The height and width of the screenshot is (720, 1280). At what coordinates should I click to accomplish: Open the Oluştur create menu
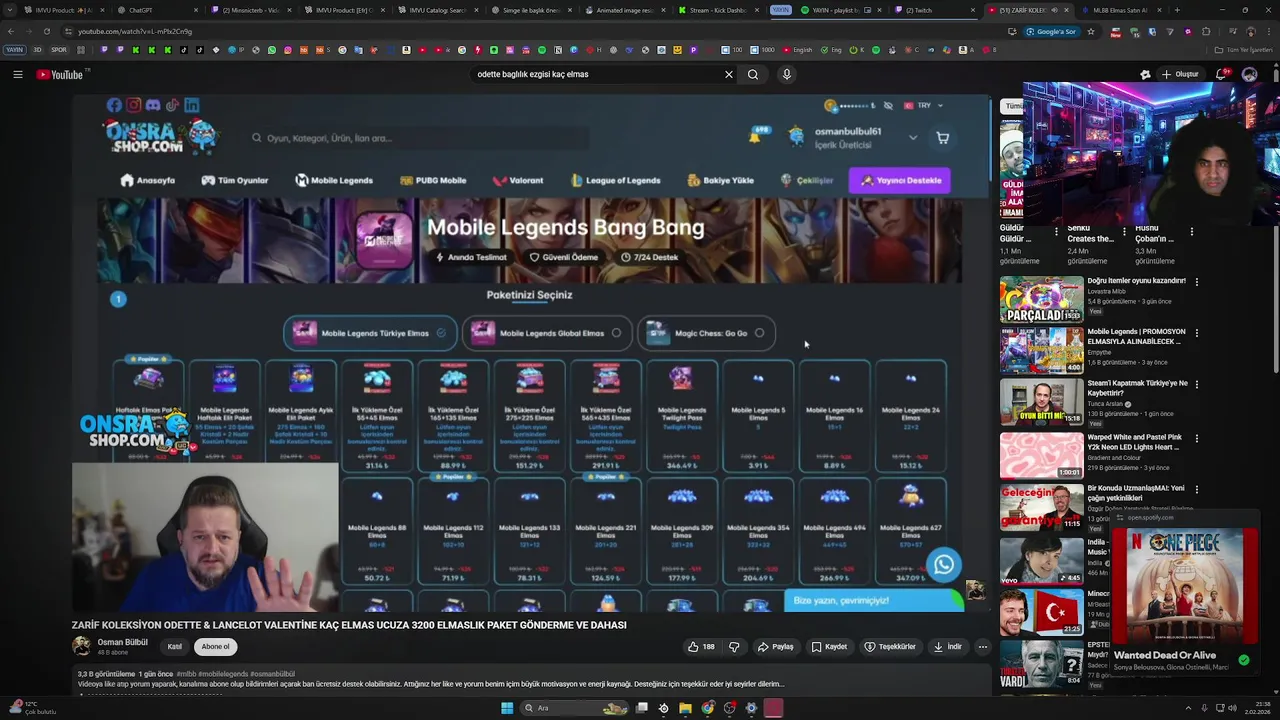click(1180, 74)
